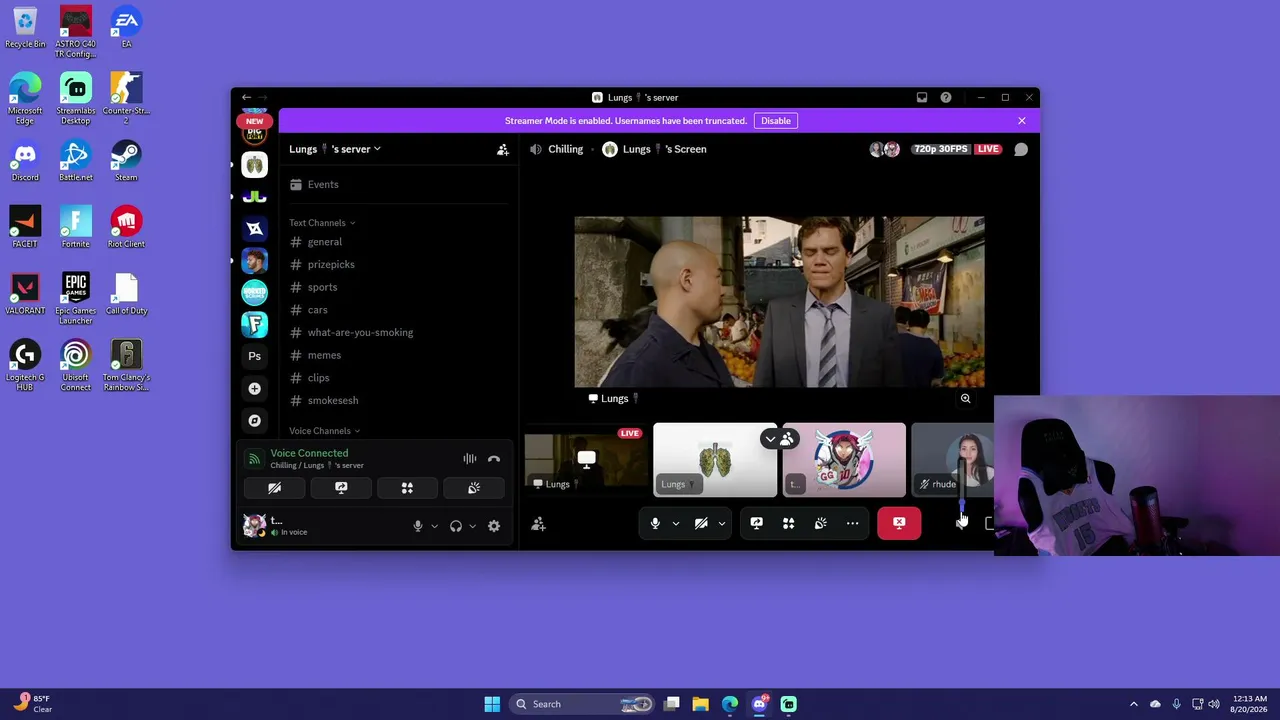Toggle microphone mute in call control bar
This screenshot has height=720, width=1280.
point(655,523)
